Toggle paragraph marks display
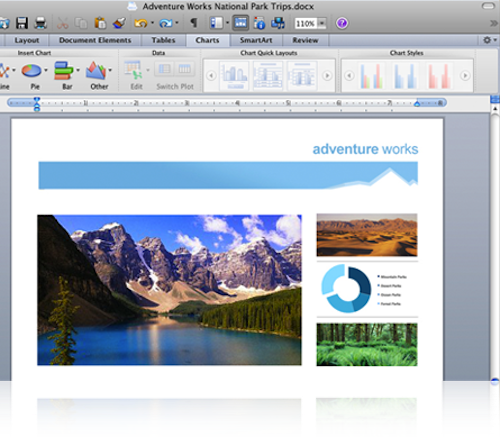 coord(193,23)
